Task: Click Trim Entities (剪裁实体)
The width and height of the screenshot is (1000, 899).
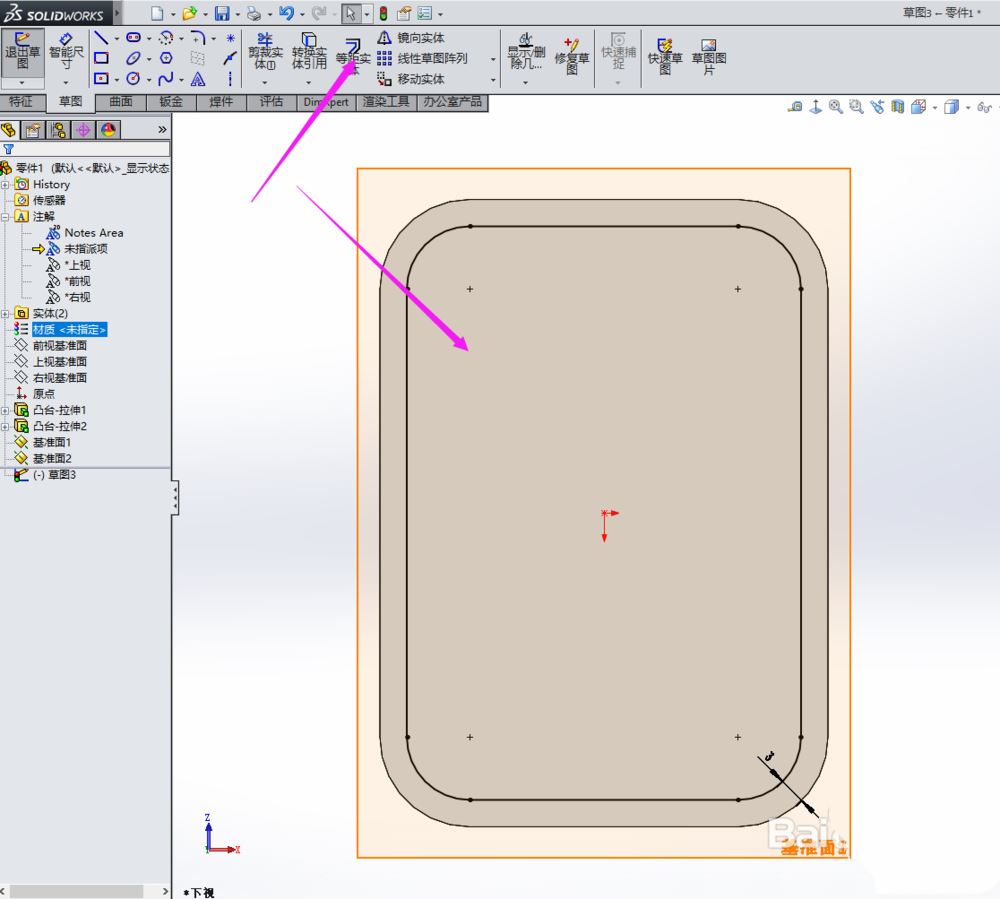Action: (x=265, y=51)
